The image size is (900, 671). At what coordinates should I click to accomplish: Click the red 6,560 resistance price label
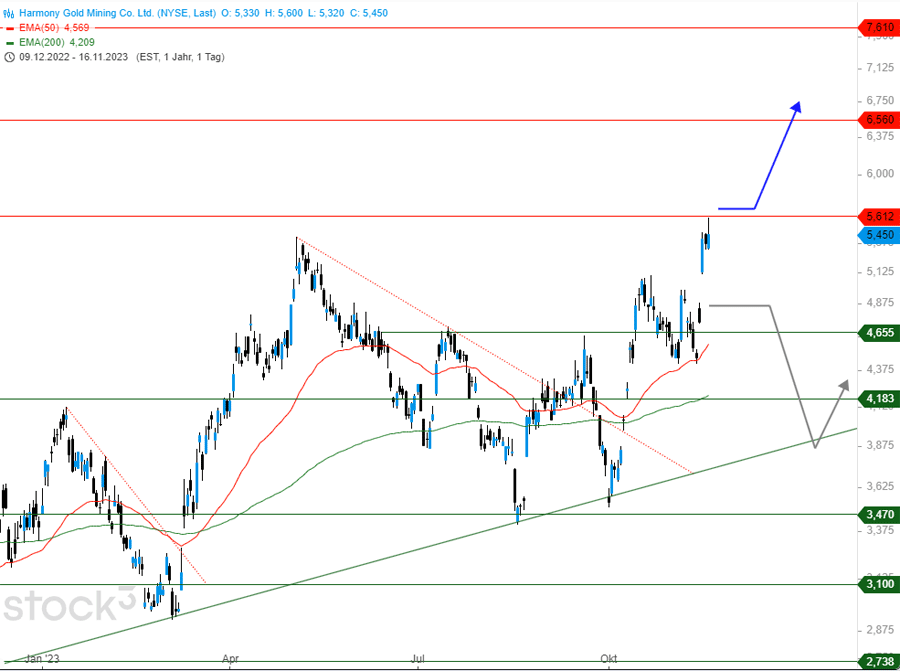[879, 120]
